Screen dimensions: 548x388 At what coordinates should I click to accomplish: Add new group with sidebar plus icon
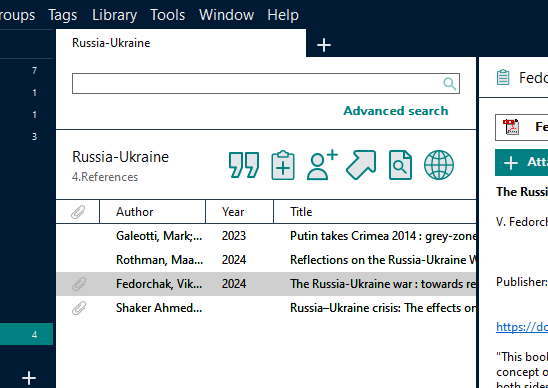29,378
